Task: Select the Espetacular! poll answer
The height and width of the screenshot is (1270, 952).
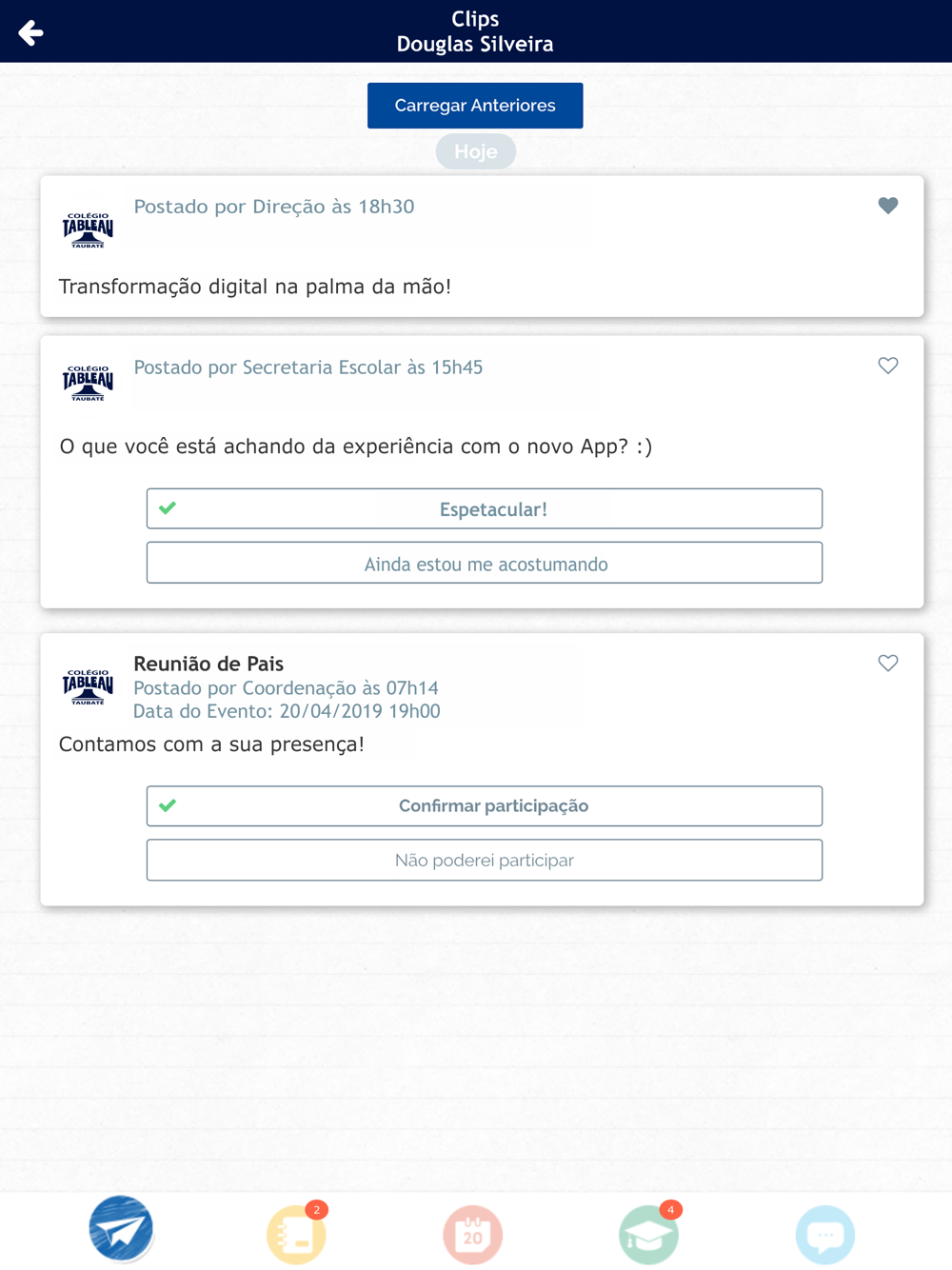Action: (x=485, y=508)
